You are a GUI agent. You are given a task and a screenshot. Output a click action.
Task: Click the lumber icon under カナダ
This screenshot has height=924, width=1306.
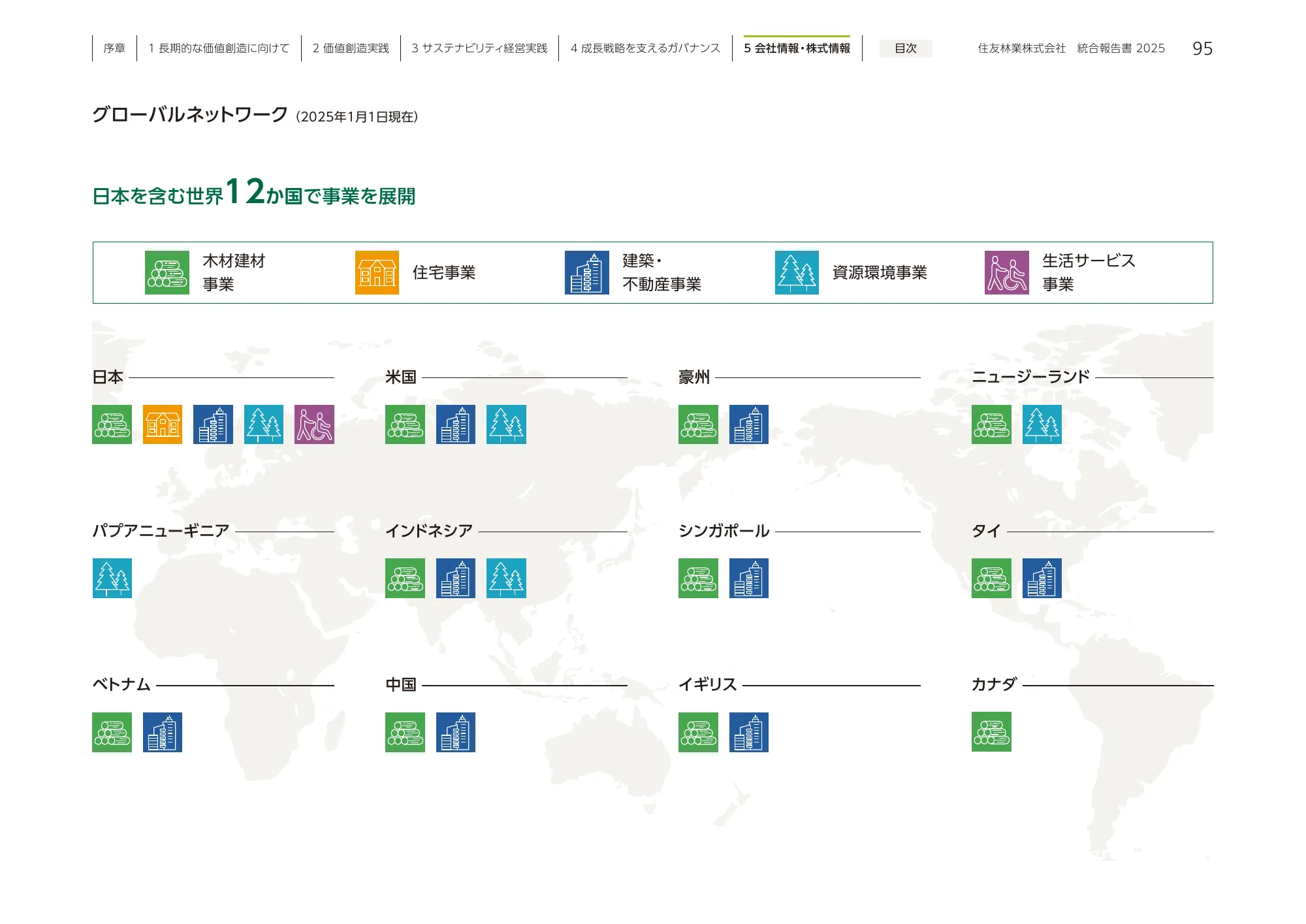point(992,731)
